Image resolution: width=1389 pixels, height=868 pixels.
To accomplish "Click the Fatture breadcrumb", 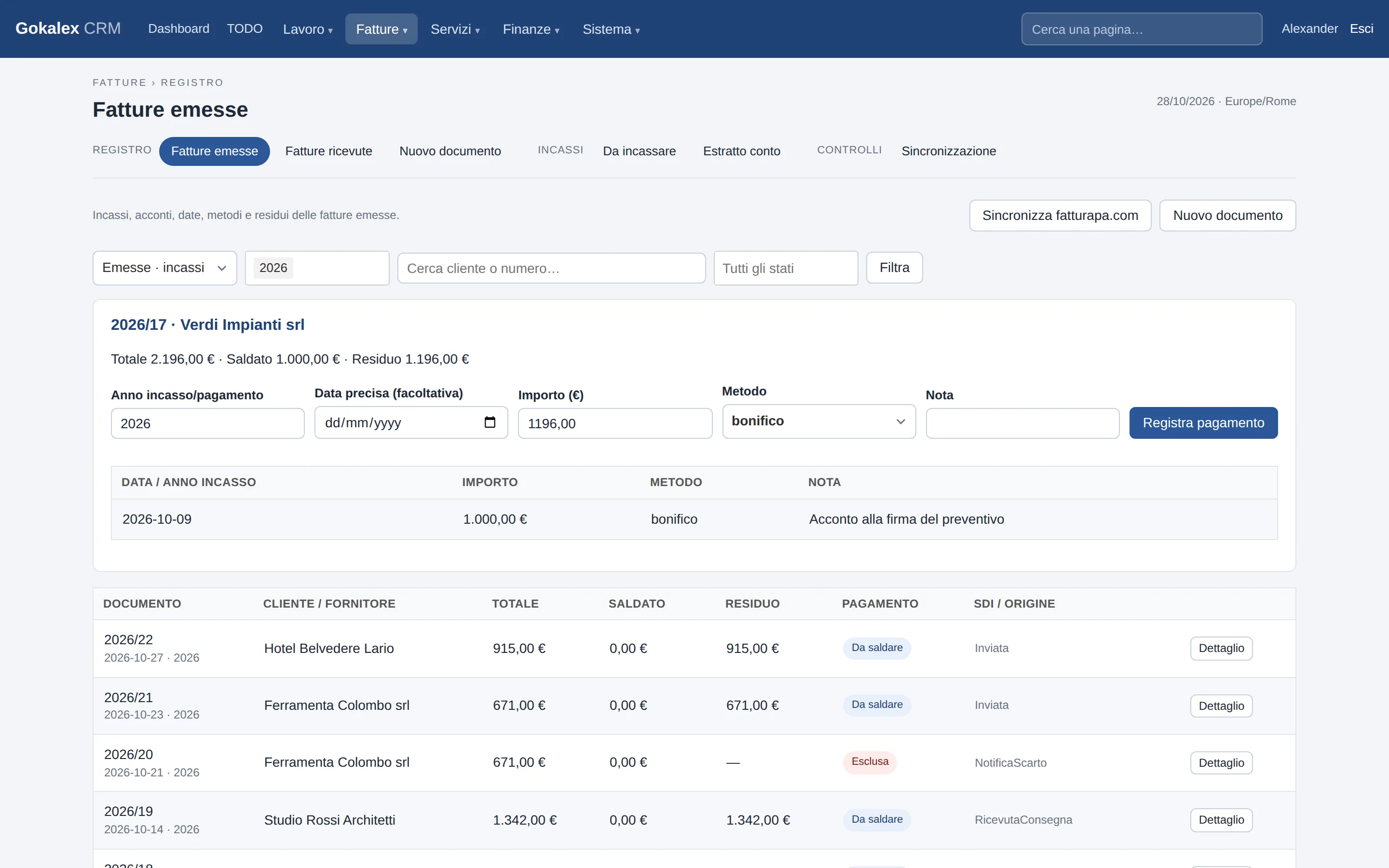I will click(120, 82).
